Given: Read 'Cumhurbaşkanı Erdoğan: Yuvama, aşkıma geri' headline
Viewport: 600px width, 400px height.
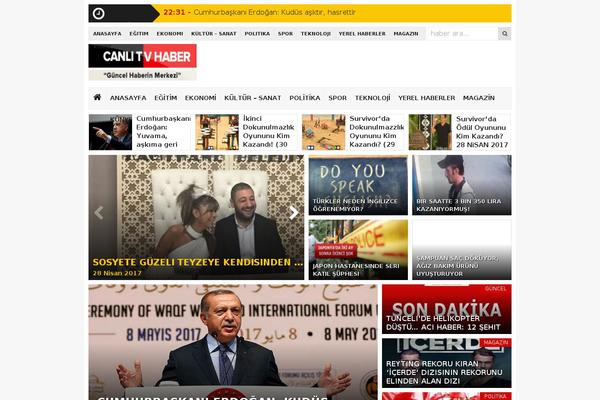Looking at the screenshot, I should [163, 132].
